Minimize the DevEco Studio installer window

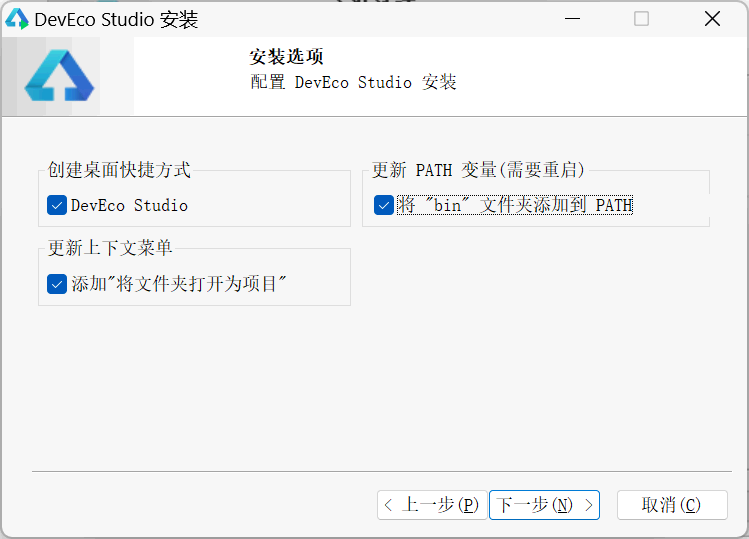(x=571, y=19)
